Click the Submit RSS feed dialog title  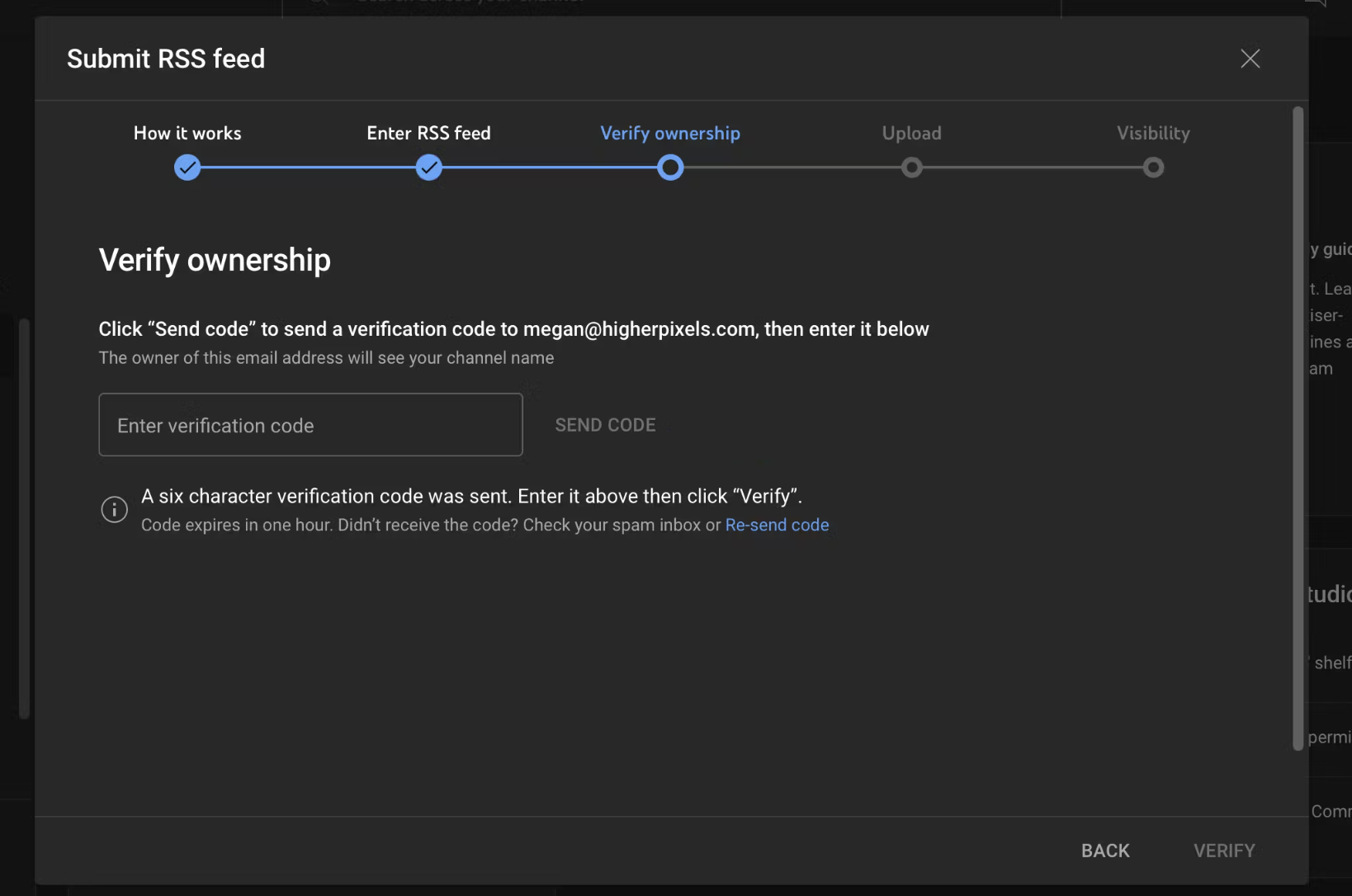click(x=166, y=59)
